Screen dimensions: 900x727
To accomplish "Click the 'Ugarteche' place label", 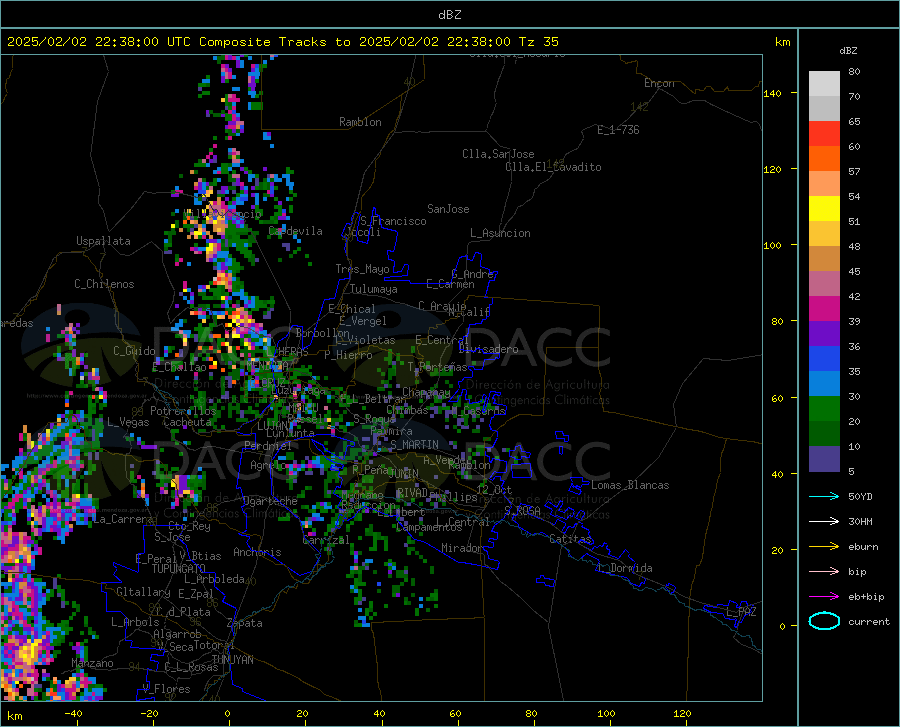I will [x=270, y=500].
